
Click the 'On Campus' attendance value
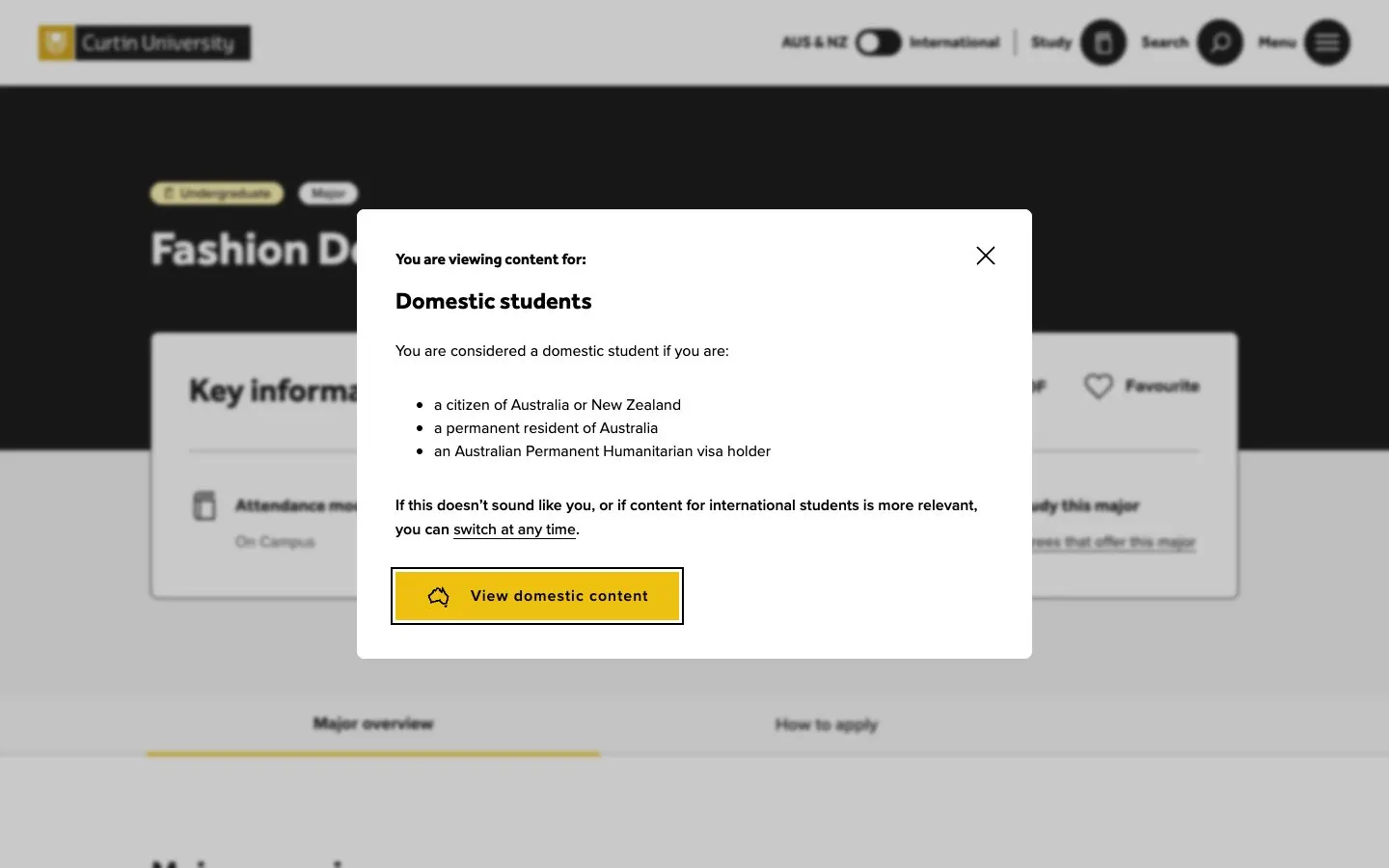point(275,542)
